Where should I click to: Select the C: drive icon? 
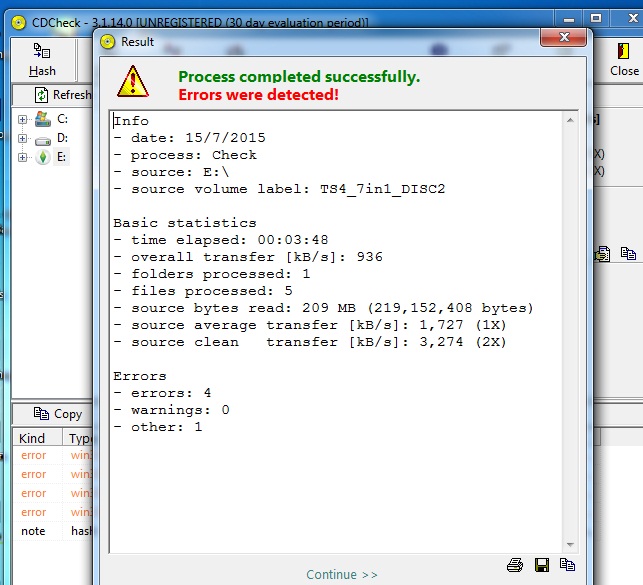[x=43, y=119]
